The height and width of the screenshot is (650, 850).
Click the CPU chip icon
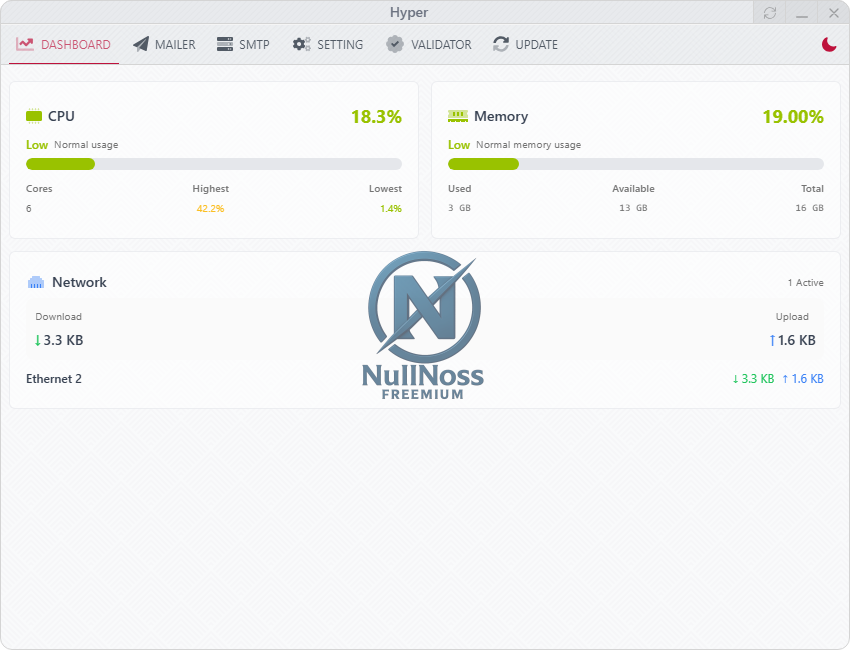tap(34, 116)
